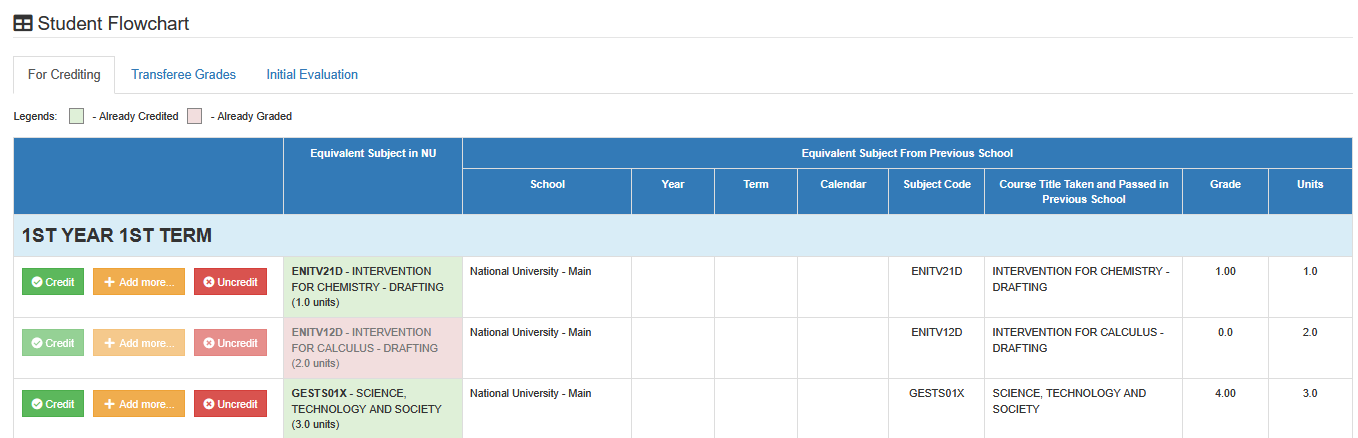
Task: Select the ENITV21D equivalent subject cell
Action: tap(373, 287)
